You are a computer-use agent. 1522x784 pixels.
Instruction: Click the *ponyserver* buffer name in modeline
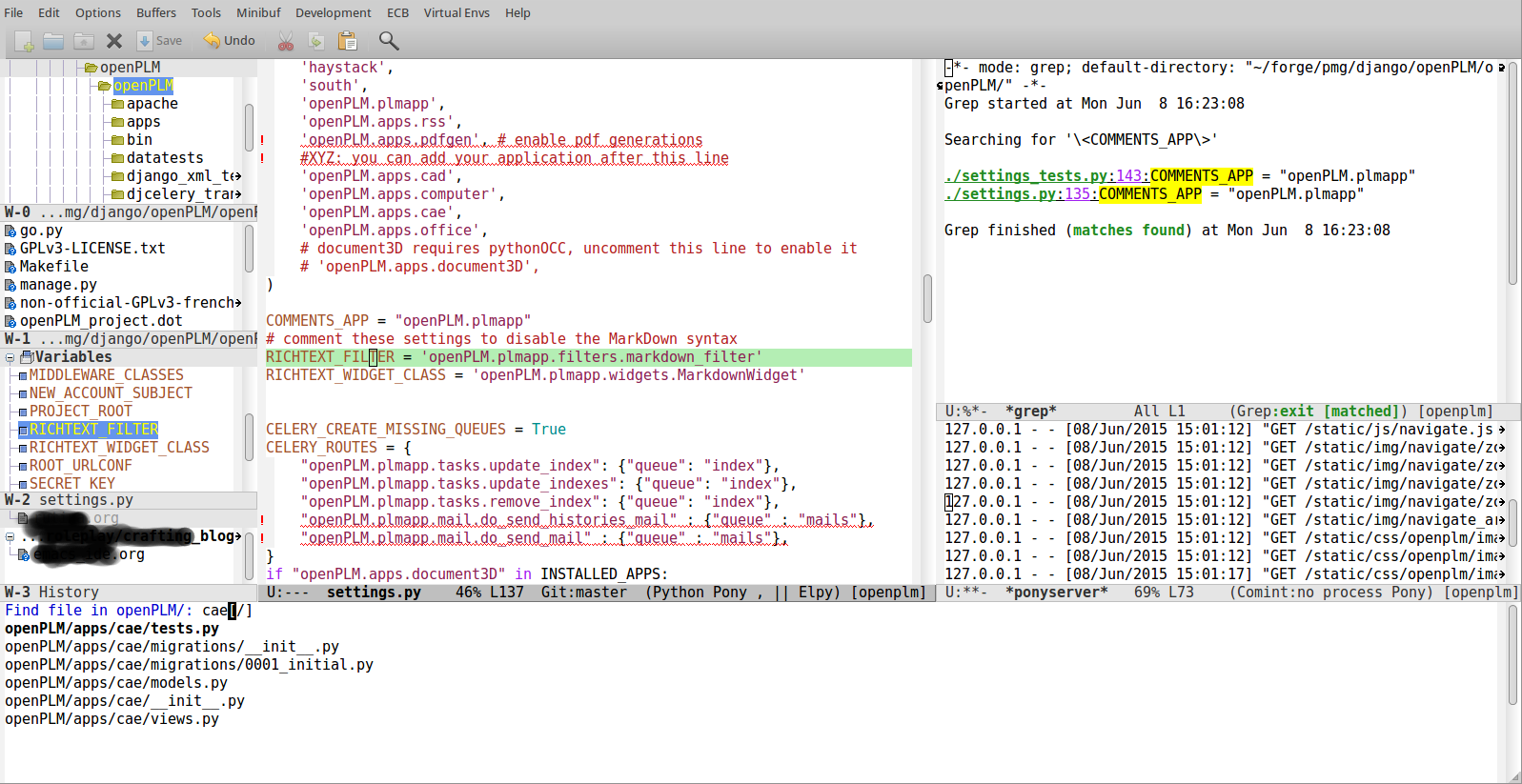pos(1057,593)
